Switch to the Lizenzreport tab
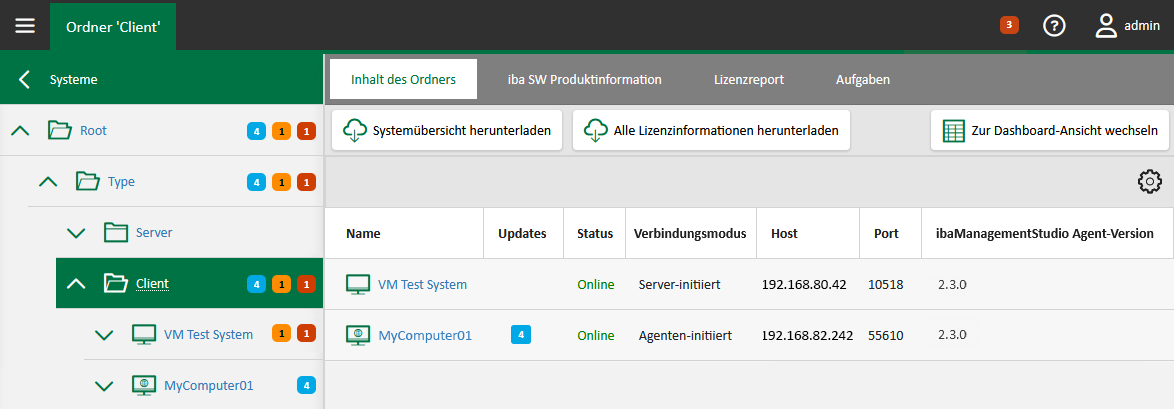This screenshot has width=1174, height=409. click(x=748, y=79)
